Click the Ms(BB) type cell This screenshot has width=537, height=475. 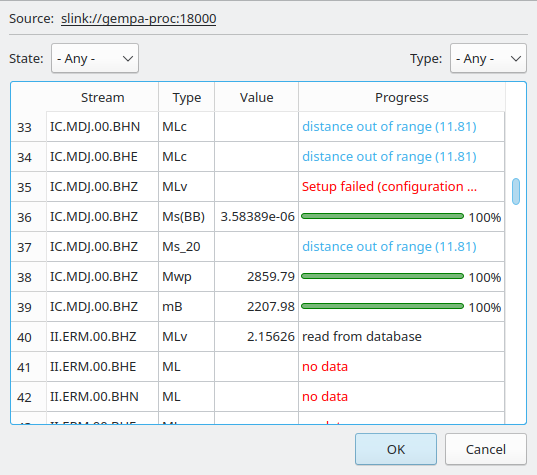[187, 216]
